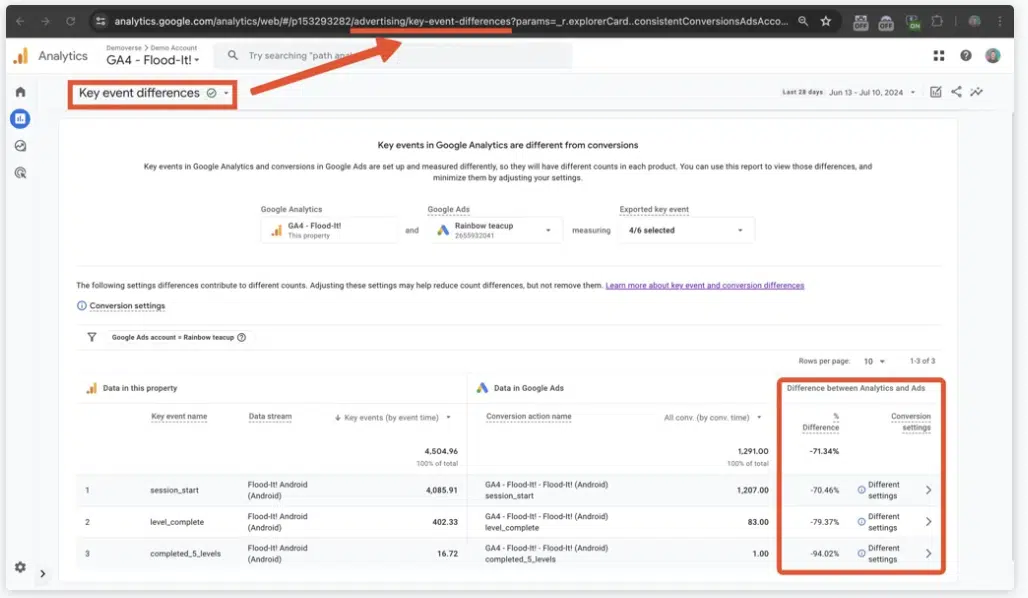Open Admin settings gear icon
This screenshot has width=1028, height=598.
coord(20,567)
